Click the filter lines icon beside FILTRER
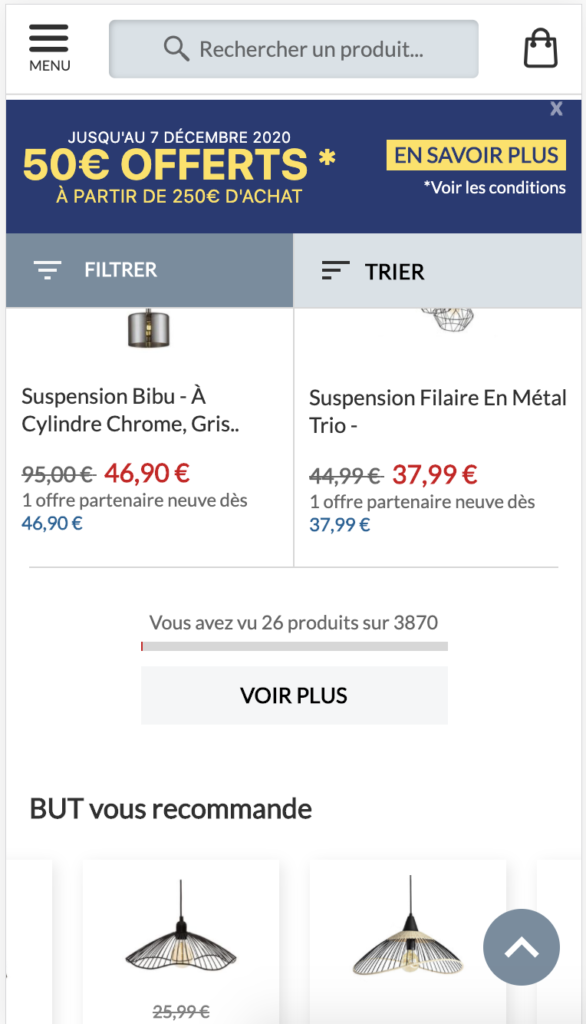 pos(48,270)
